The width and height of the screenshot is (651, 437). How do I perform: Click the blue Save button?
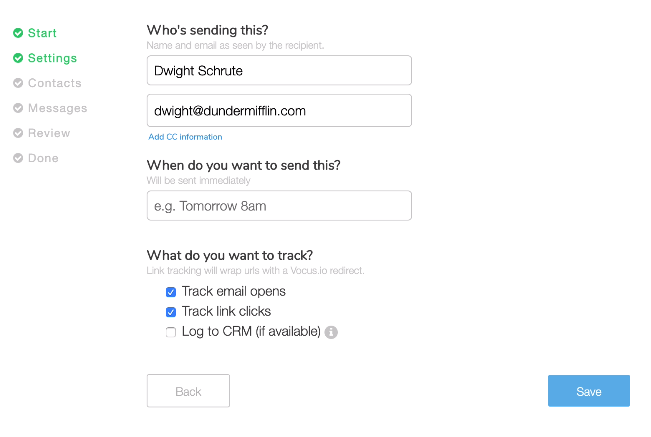tap(589, 391)
